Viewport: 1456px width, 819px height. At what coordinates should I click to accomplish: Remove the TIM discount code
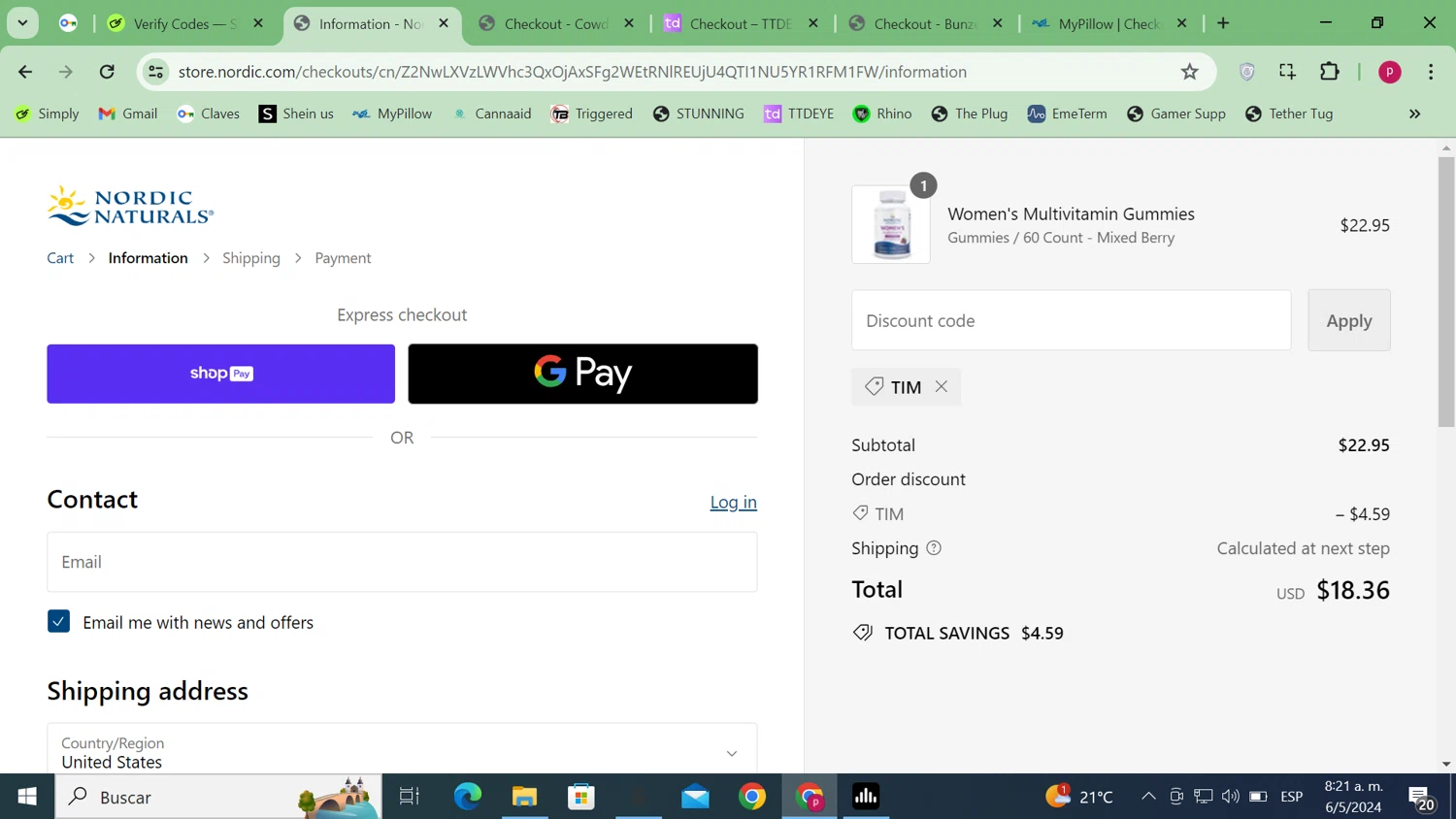tap(942, 386)
